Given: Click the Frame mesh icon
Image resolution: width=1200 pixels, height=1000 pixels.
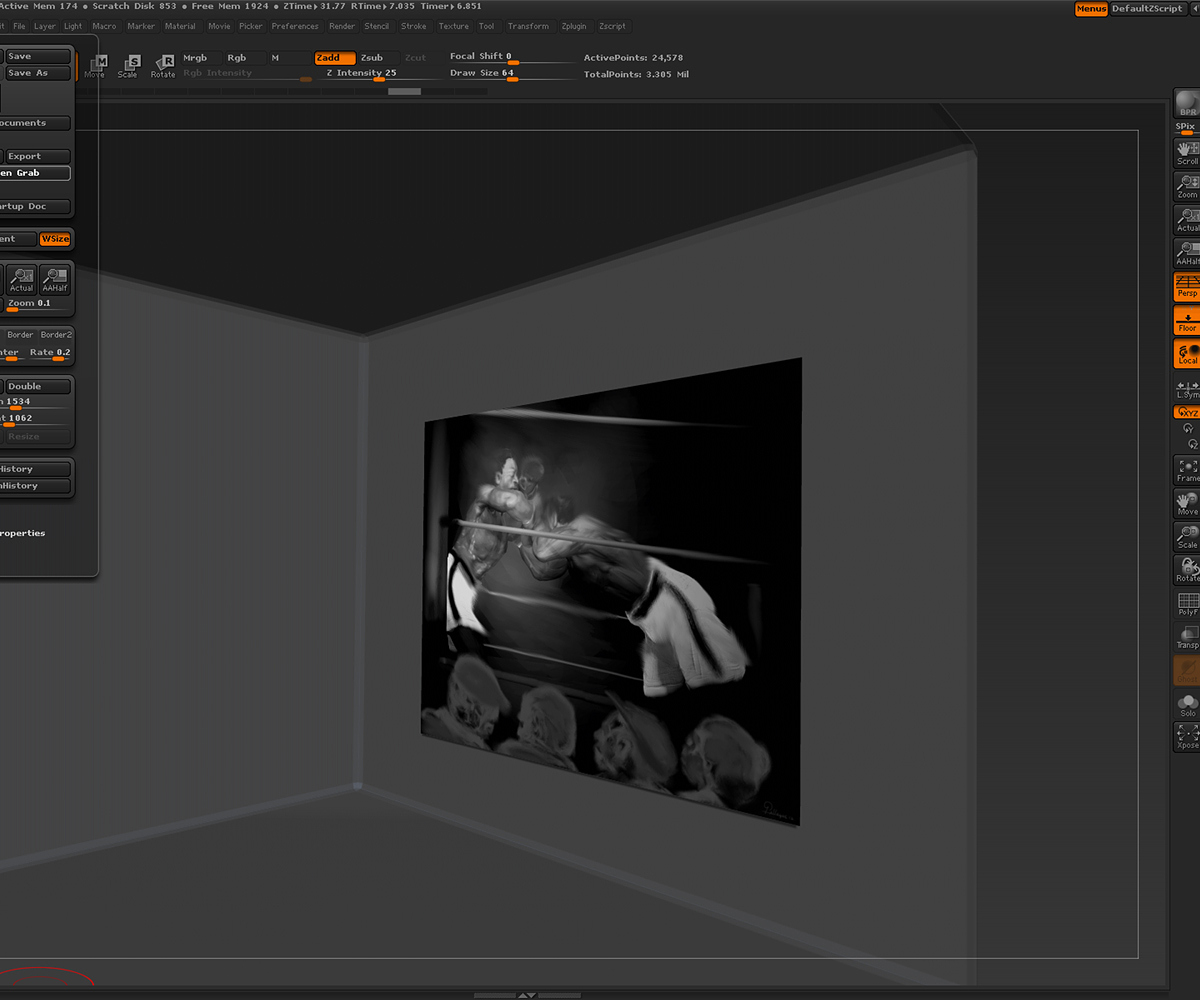Looking at the screenshot, I should (x=1187, y=470).
